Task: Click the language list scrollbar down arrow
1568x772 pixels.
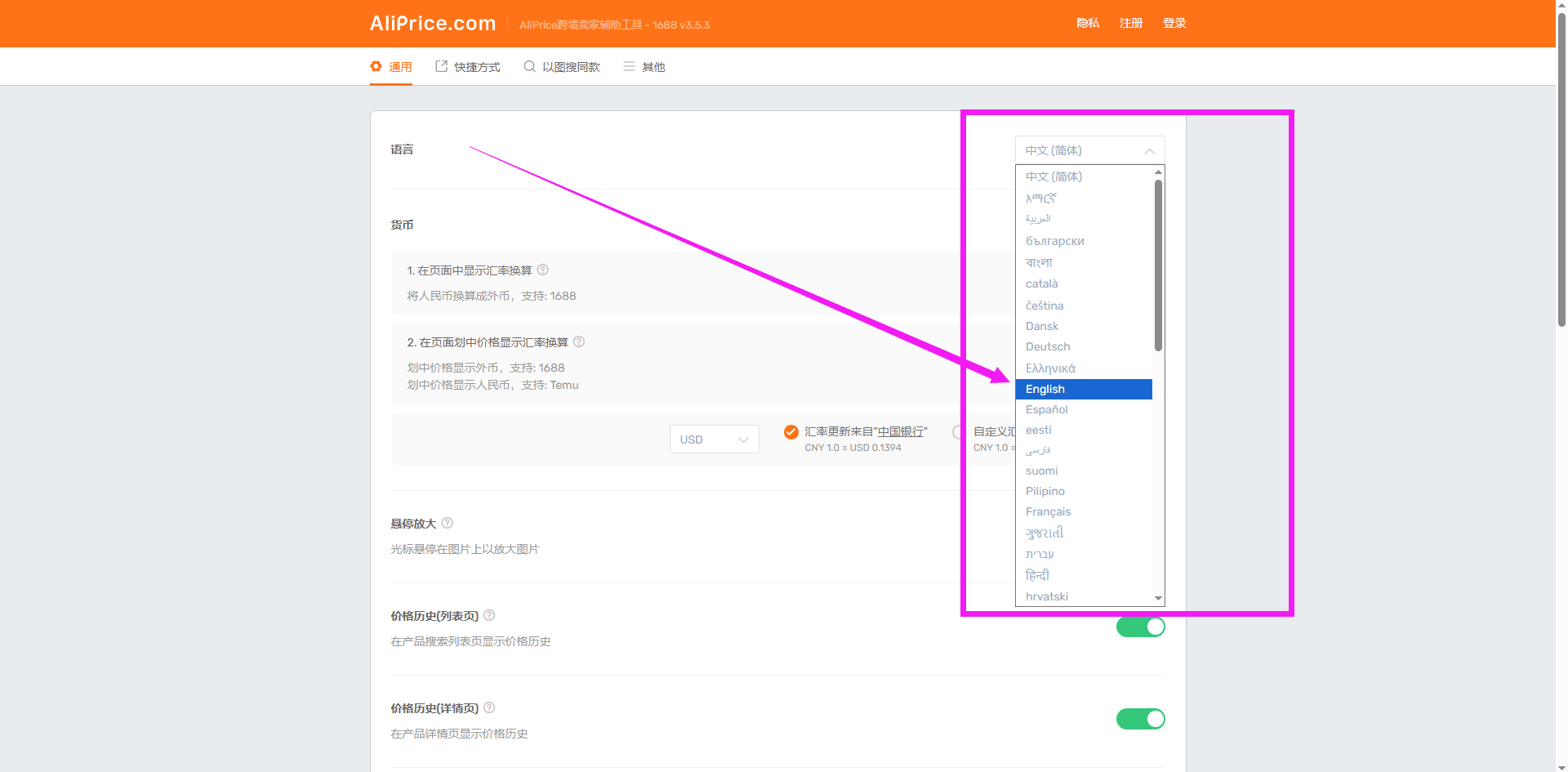Action: point(1158,599)
